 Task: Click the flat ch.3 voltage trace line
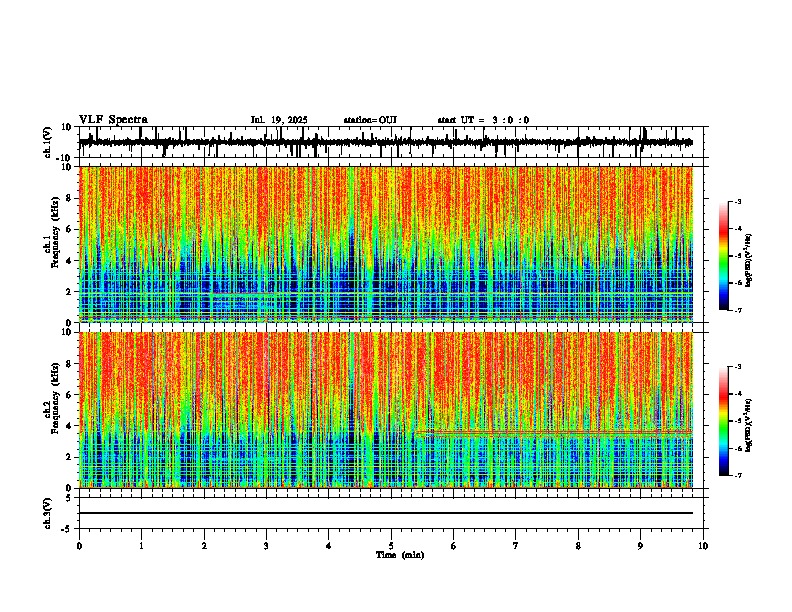386,513
